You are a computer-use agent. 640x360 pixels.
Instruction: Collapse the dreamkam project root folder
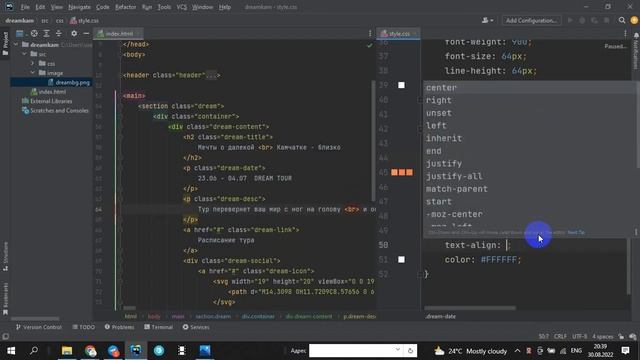tap(16, 44)
